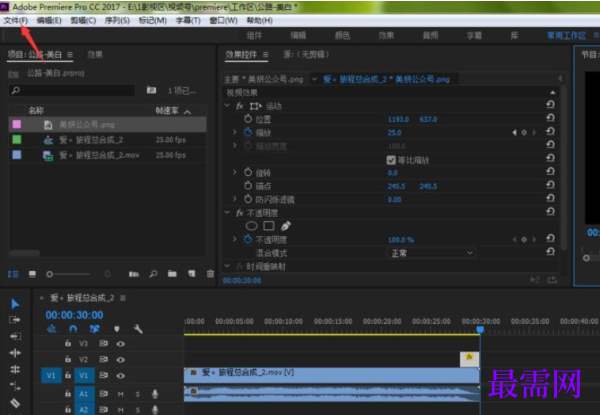Create a new bin using the folder icon
Viewport: 600px width, 415px height.
(172, 274)
